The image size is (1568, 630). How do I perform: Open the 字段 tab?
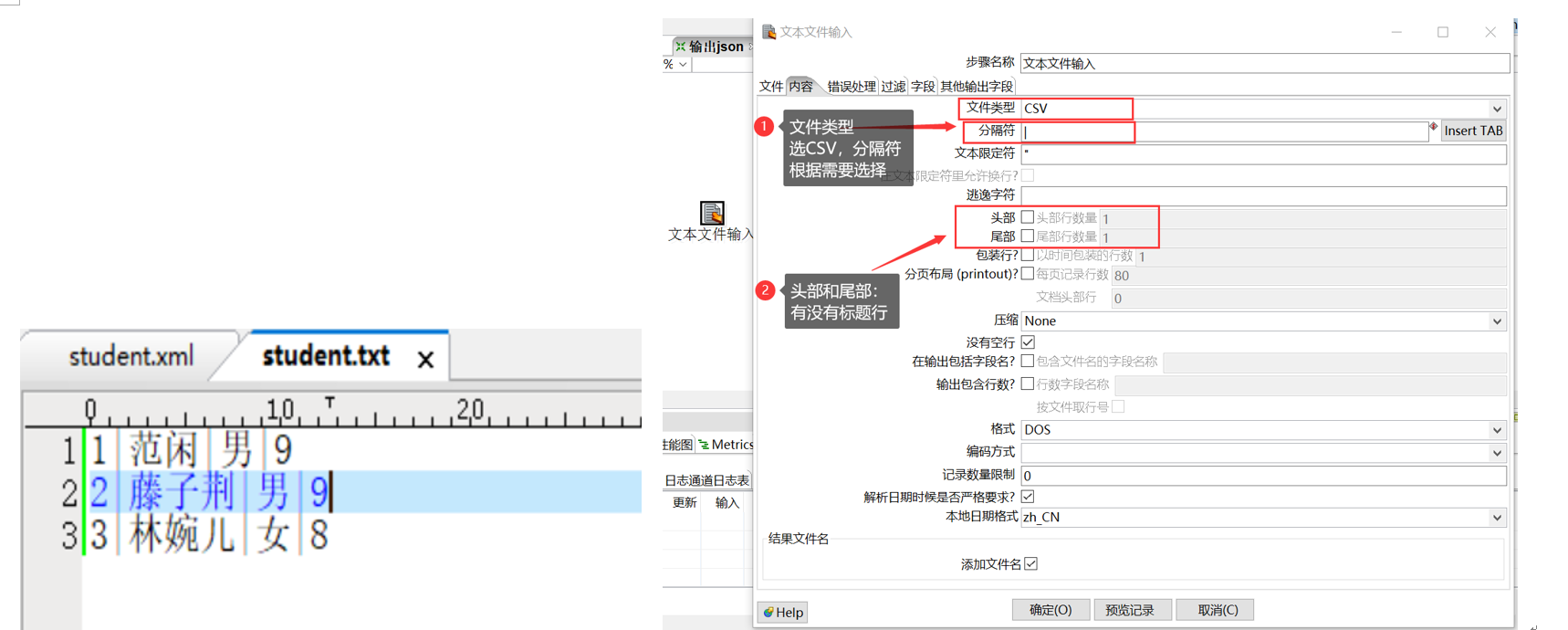pos(923,87)
